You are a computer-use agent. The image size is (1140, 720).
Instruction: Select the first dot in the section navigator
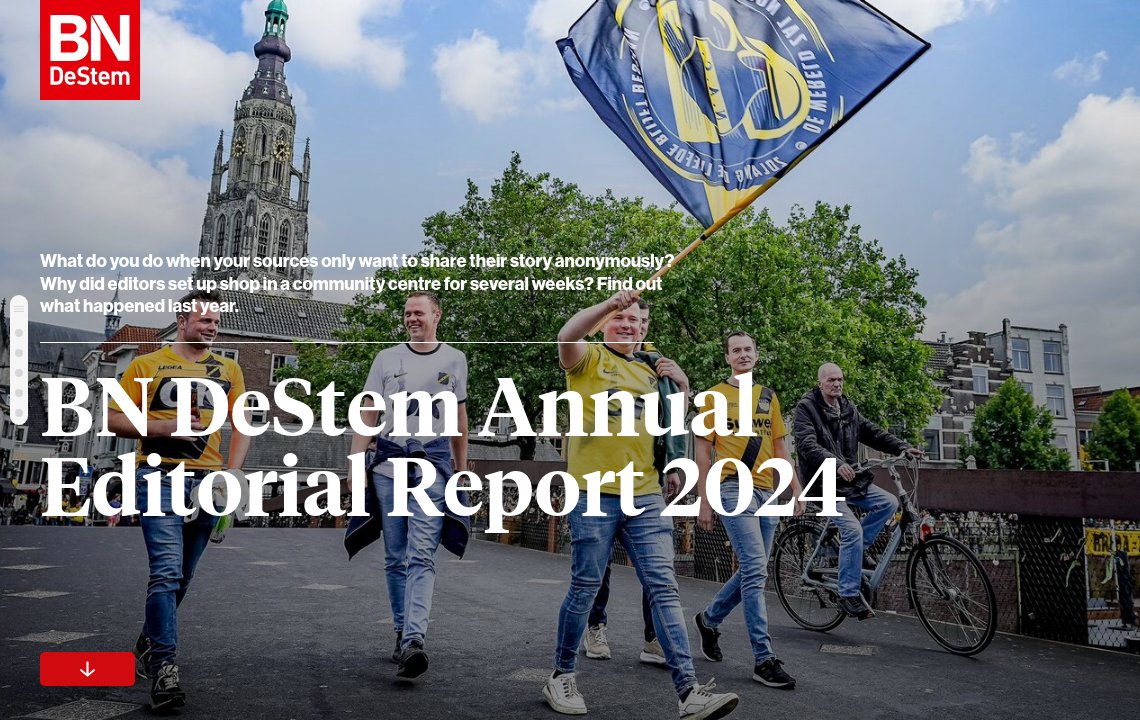pos(19,333)
